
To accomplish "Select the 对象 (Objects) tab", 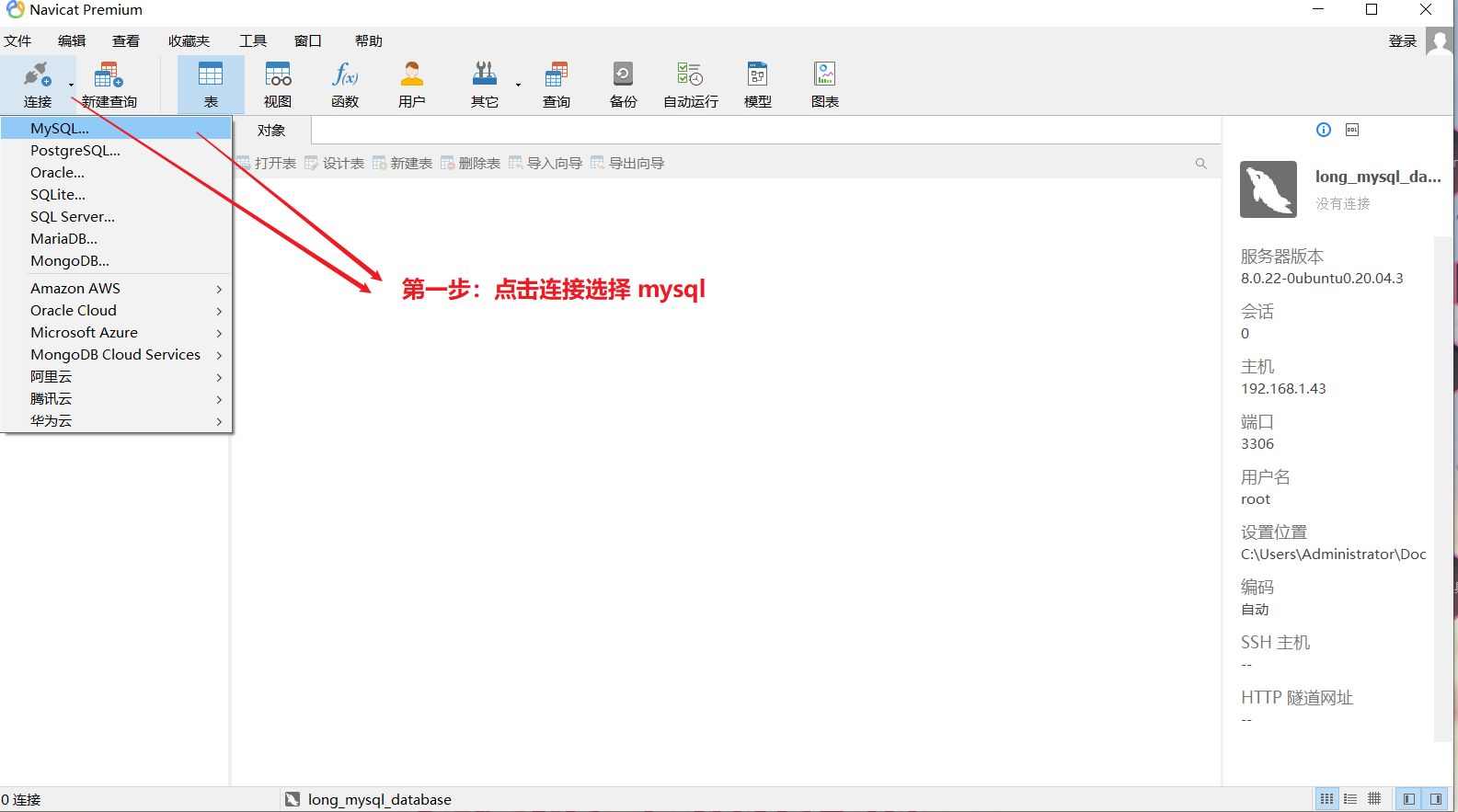I will pos(271,131).
